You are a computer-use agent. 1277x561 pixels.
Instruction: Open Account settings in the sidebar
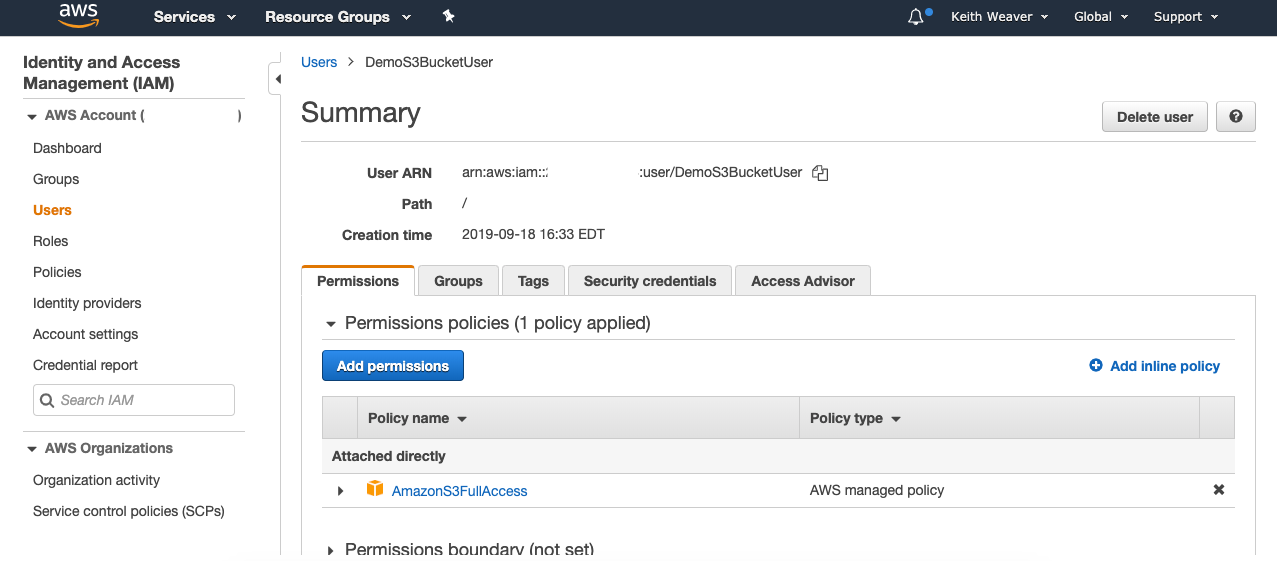pos(85,334)
